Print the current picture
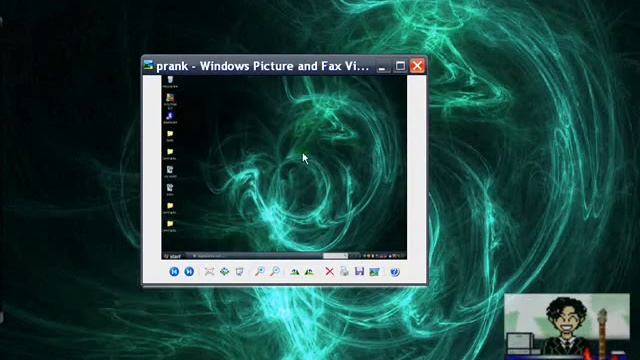 click(x=344, y=271)
